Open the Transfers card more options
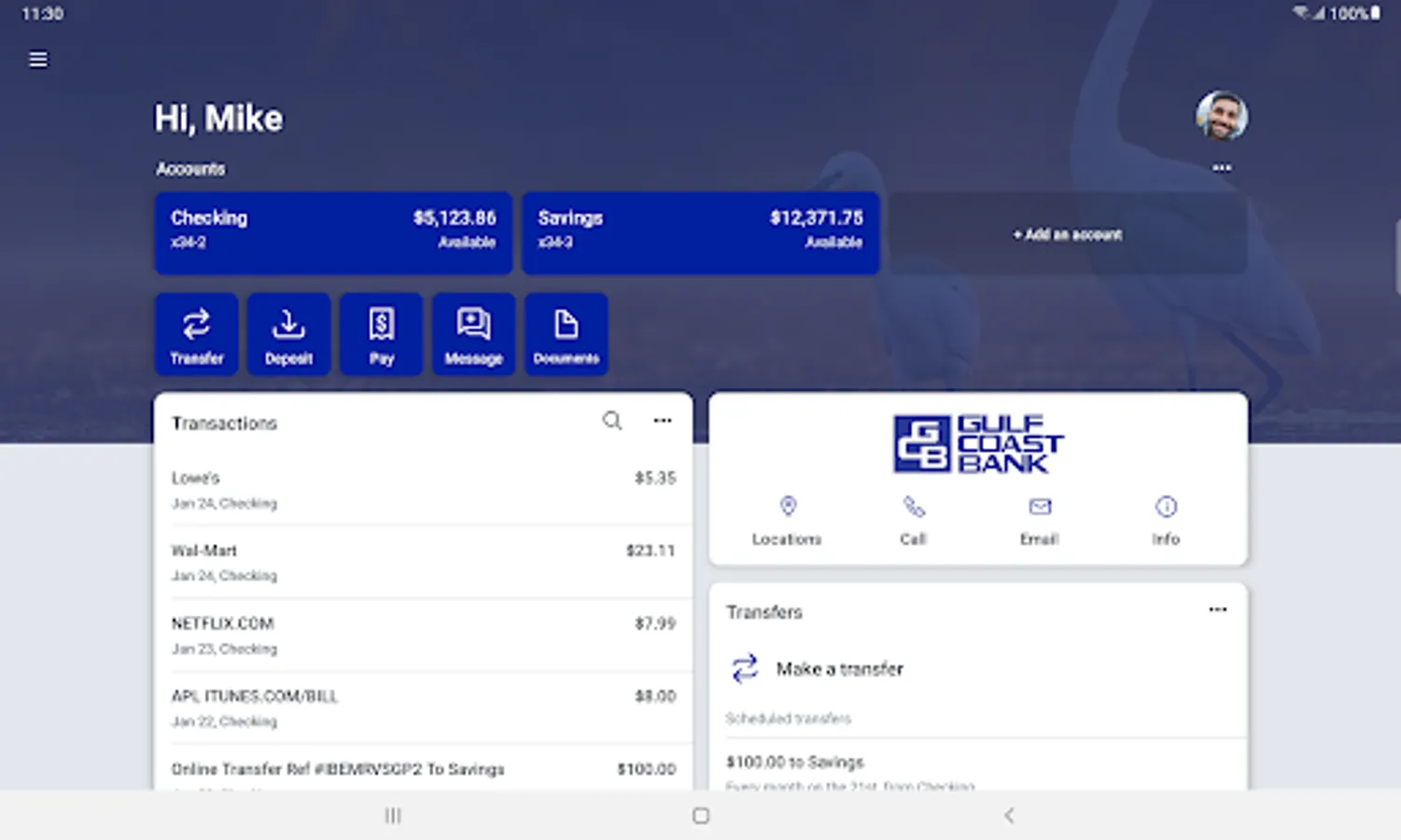The width and height of the screenshot is (1401, 840). [1218, 609]
